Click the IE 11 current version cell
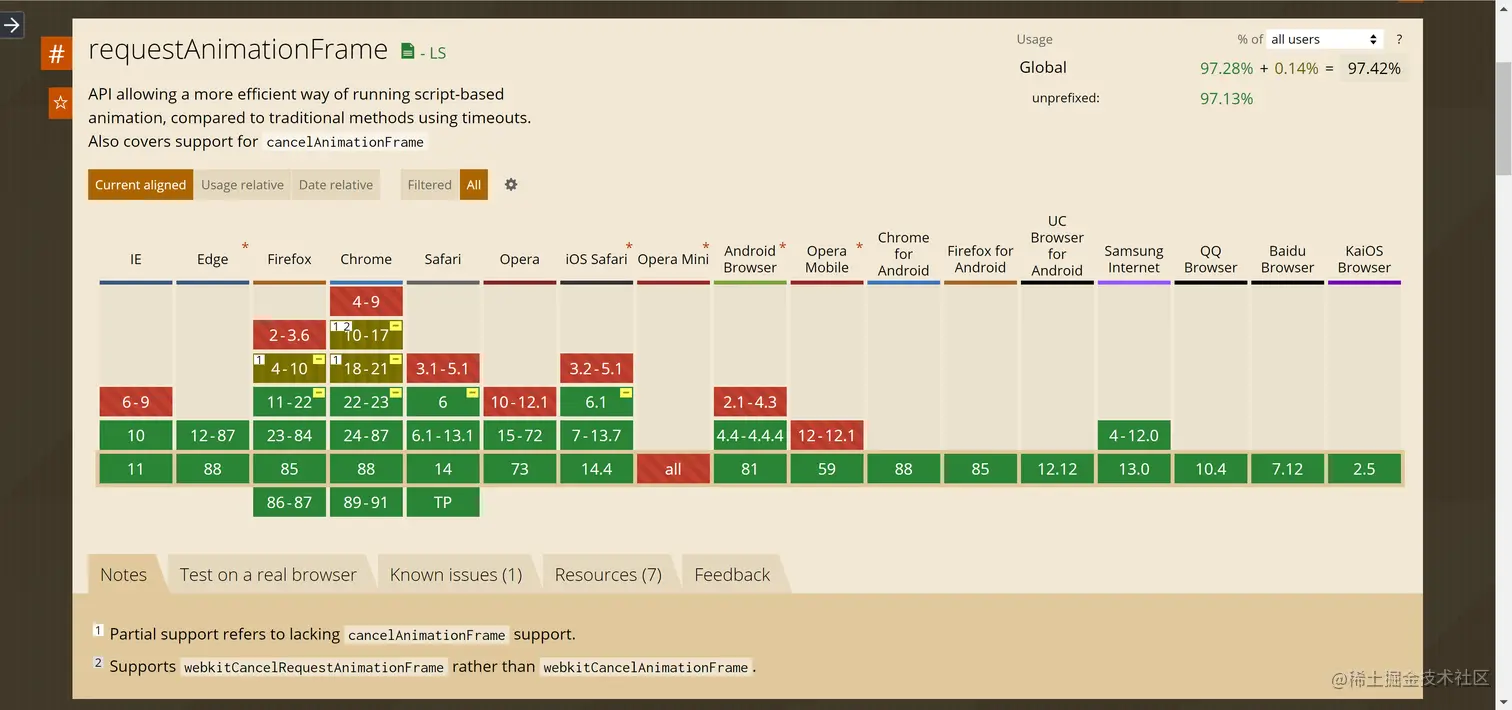Viewport: 1512px width, 710px height. pyautogui.click(x=136, y=469)
